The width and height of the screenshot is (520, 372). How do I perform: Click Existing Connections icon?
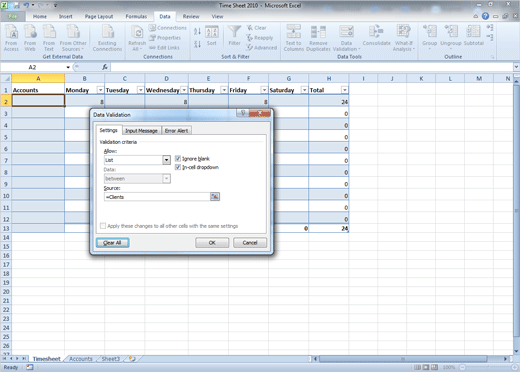pyautogui.click(x=107, y=38)
